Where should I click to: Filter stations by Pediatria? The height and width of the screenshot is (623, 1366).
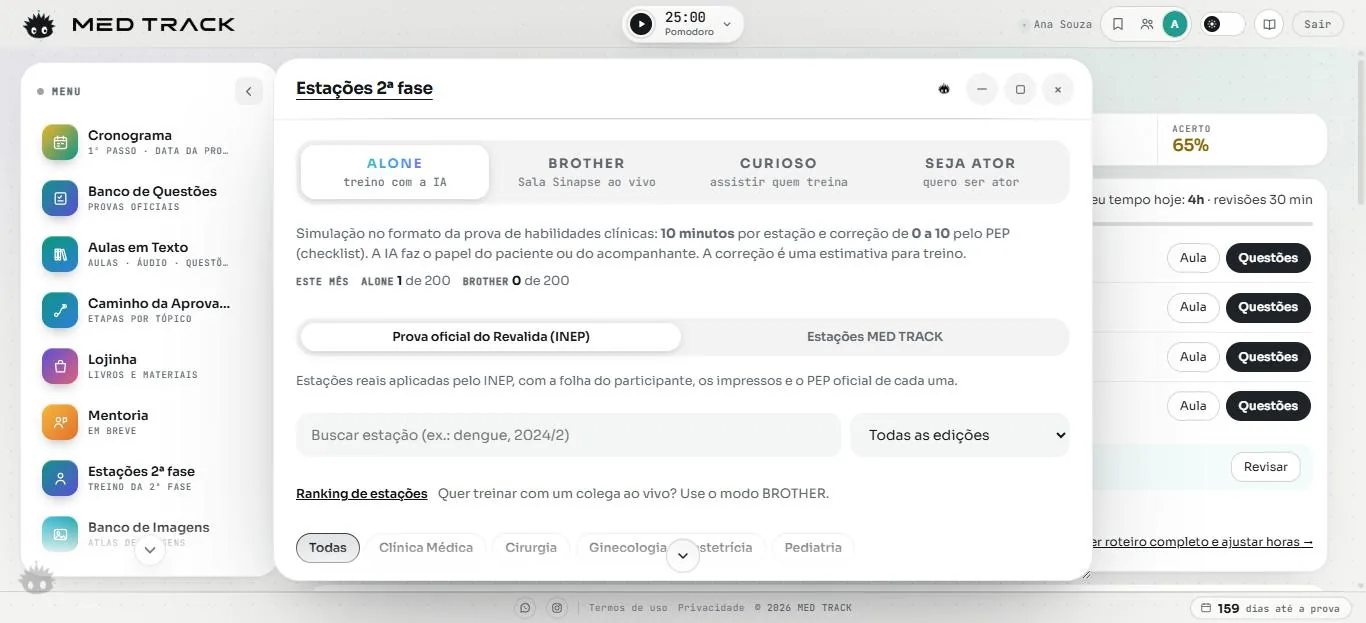(x=813, y=548)
